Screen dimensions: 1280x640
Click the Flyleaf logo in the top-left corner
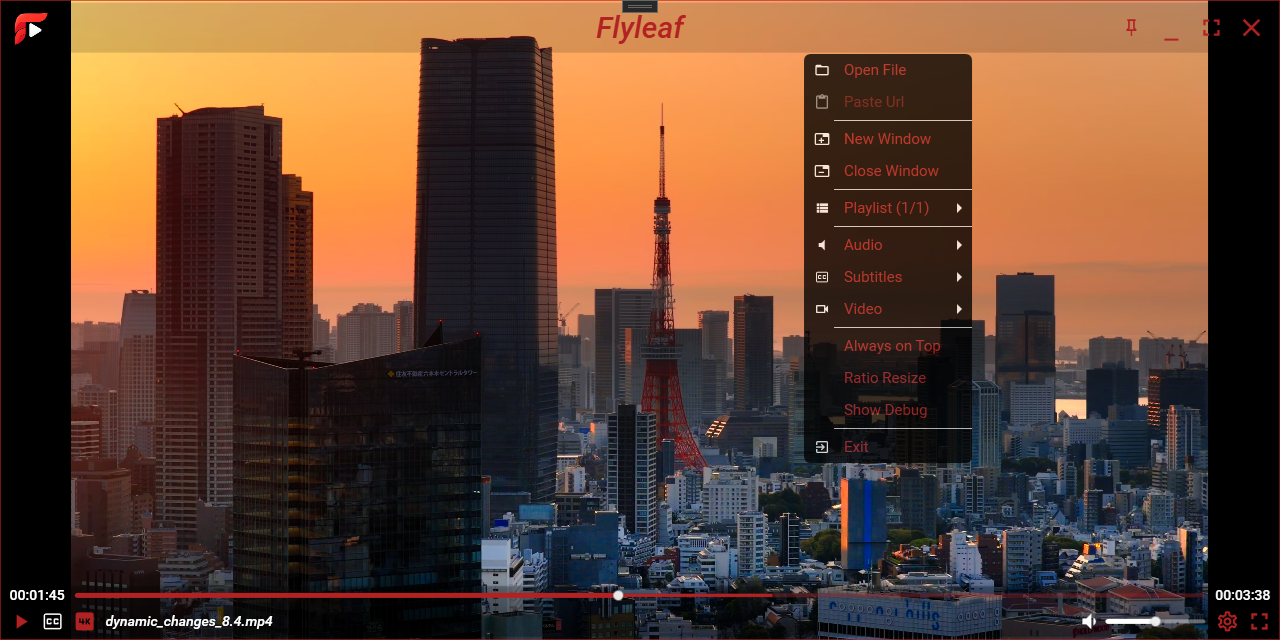pyautogui.click(x=30, y=28)
